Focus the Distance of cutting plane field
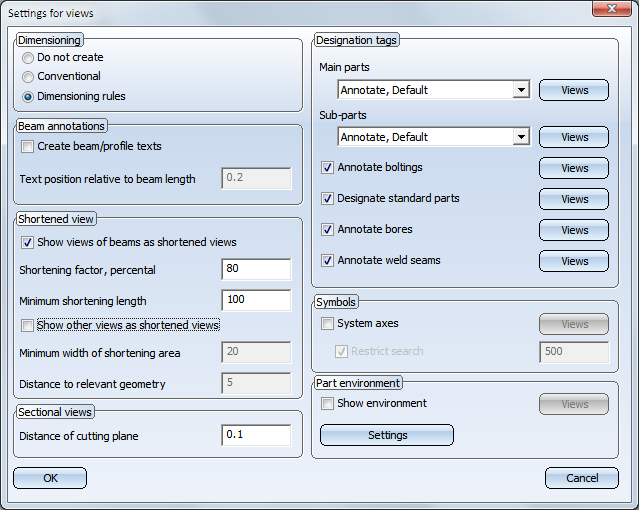The width and height of the screenshot is (639, 510). point(256,435)
